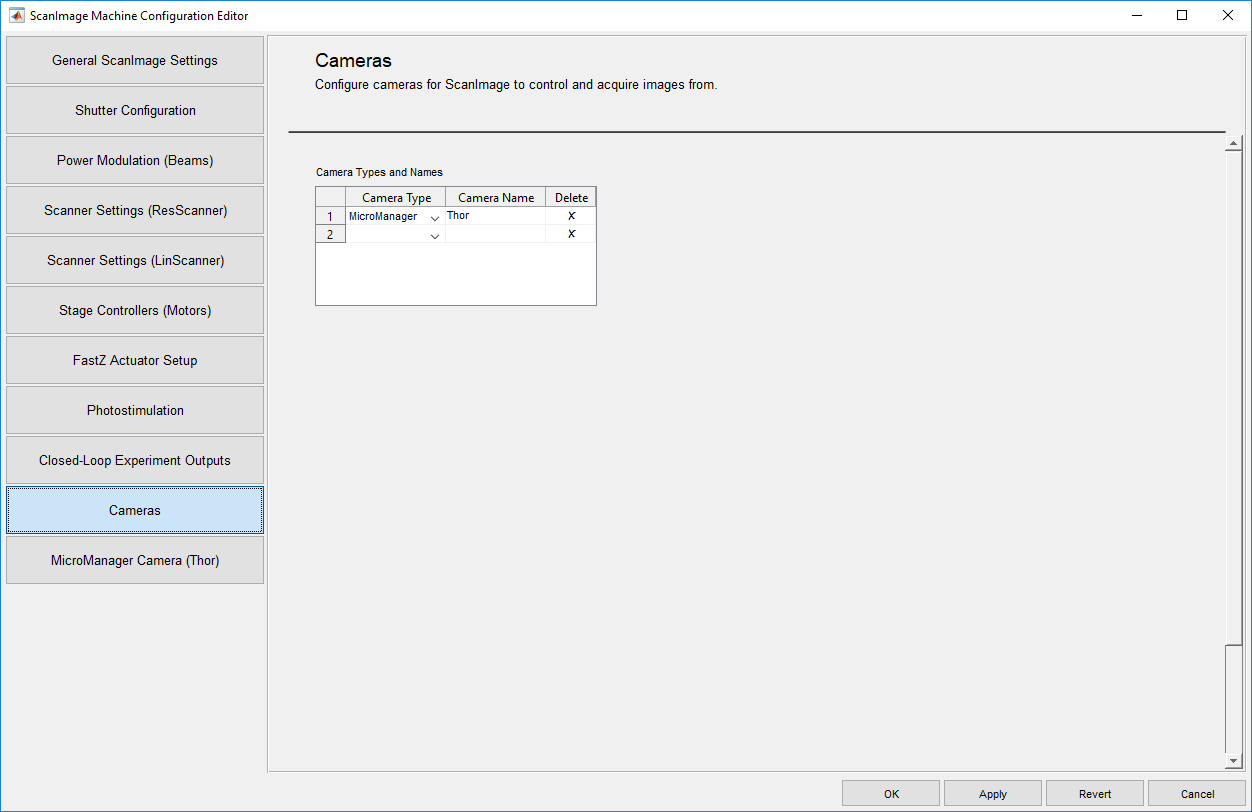Open General ScanImage Settings page

click(135, 61)
